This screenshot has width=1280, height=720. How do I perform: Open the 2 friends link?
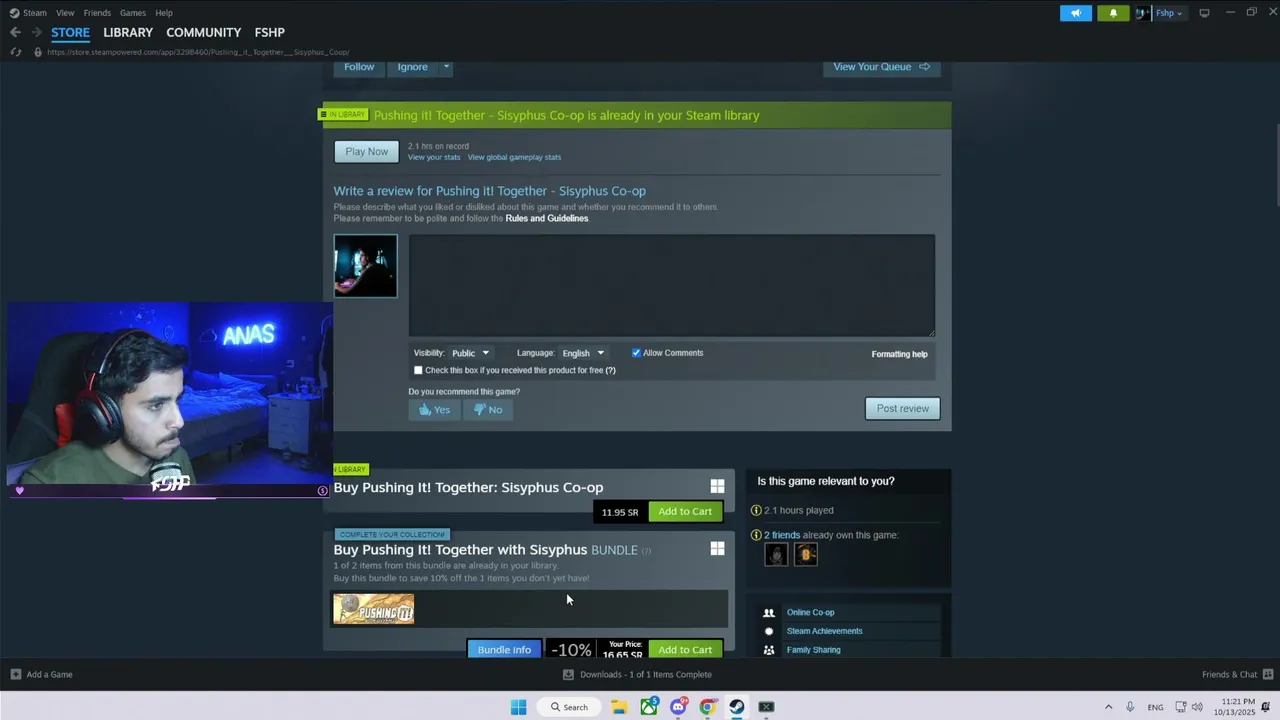click(x=782, y=535)
